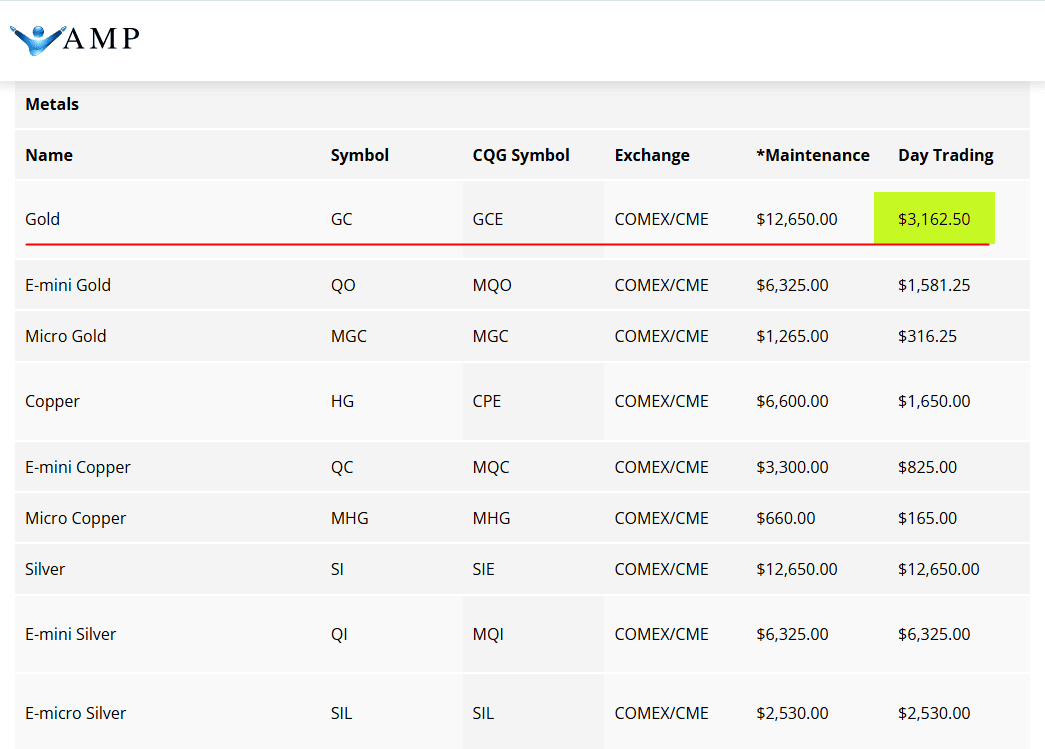This screenshot has width=1045, height=749.
Task: Click the GCE CQG symbol cell
Action: 488,219
